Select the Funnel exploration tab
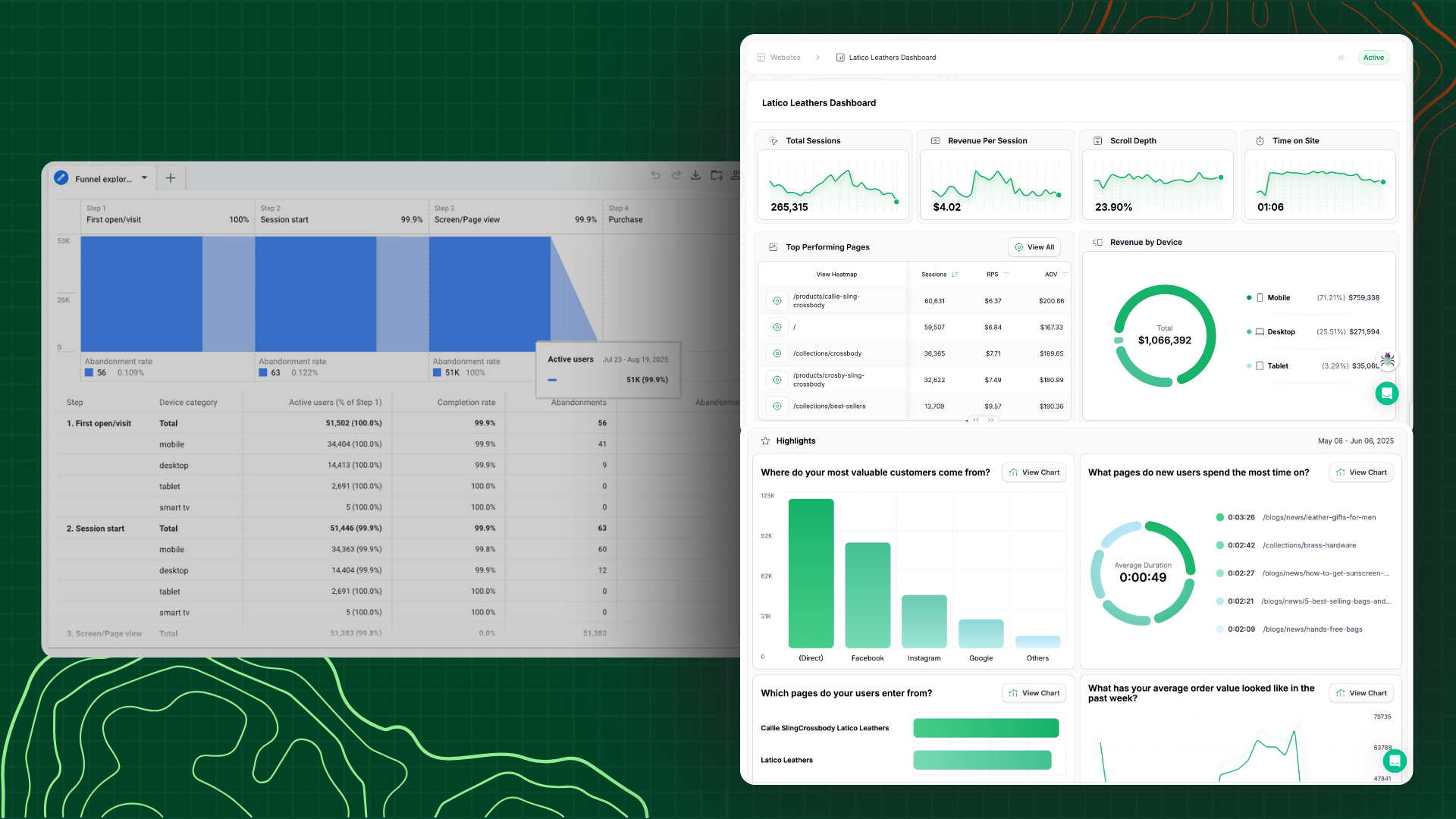This screenshot has height=819, width=1456. [103, 179]
